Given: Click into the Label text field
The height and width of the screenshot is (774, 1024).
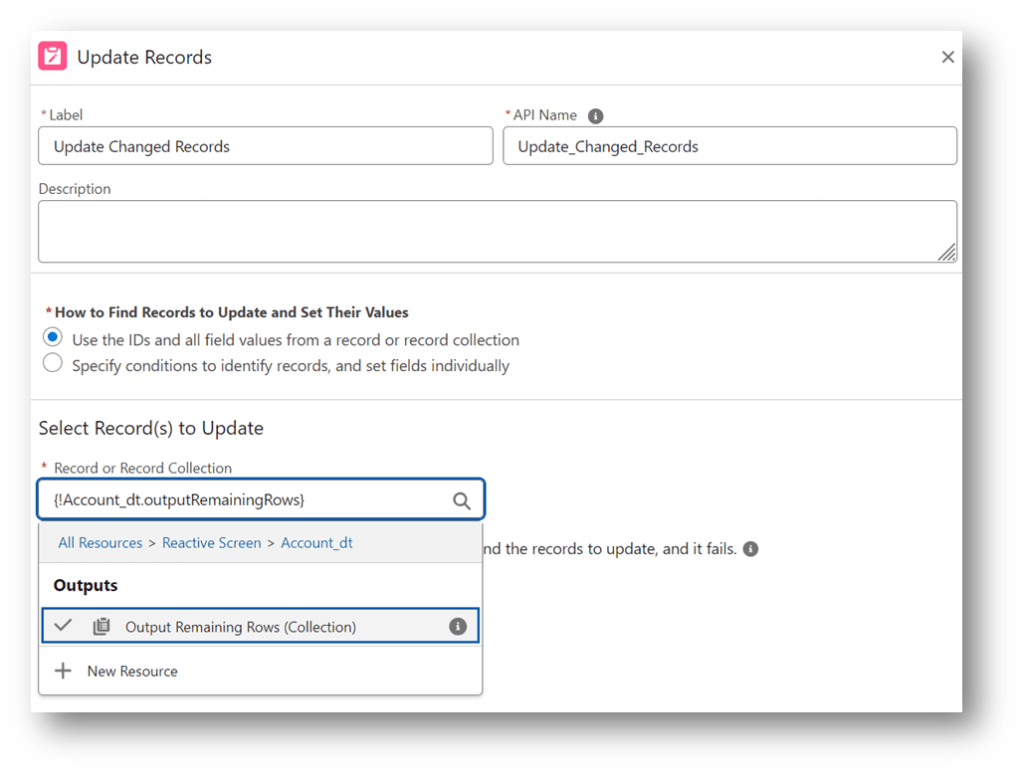Looking at the screenshot, I should tap(265, 146).
